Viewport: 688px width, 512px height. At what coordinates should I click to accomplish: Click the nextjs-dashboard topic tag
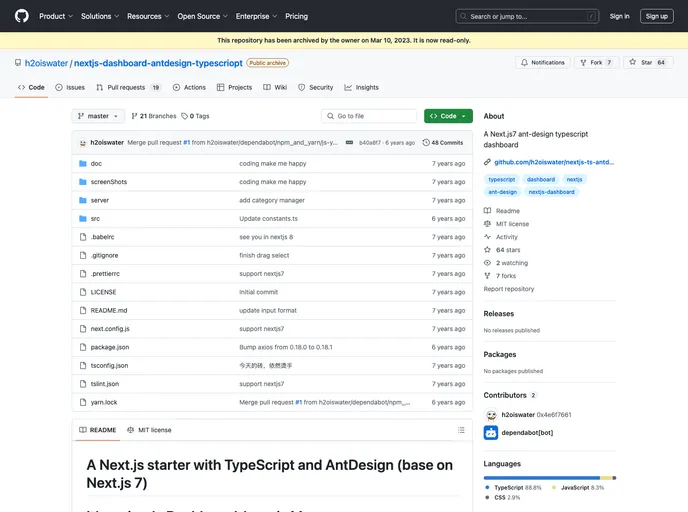[551, 192]
